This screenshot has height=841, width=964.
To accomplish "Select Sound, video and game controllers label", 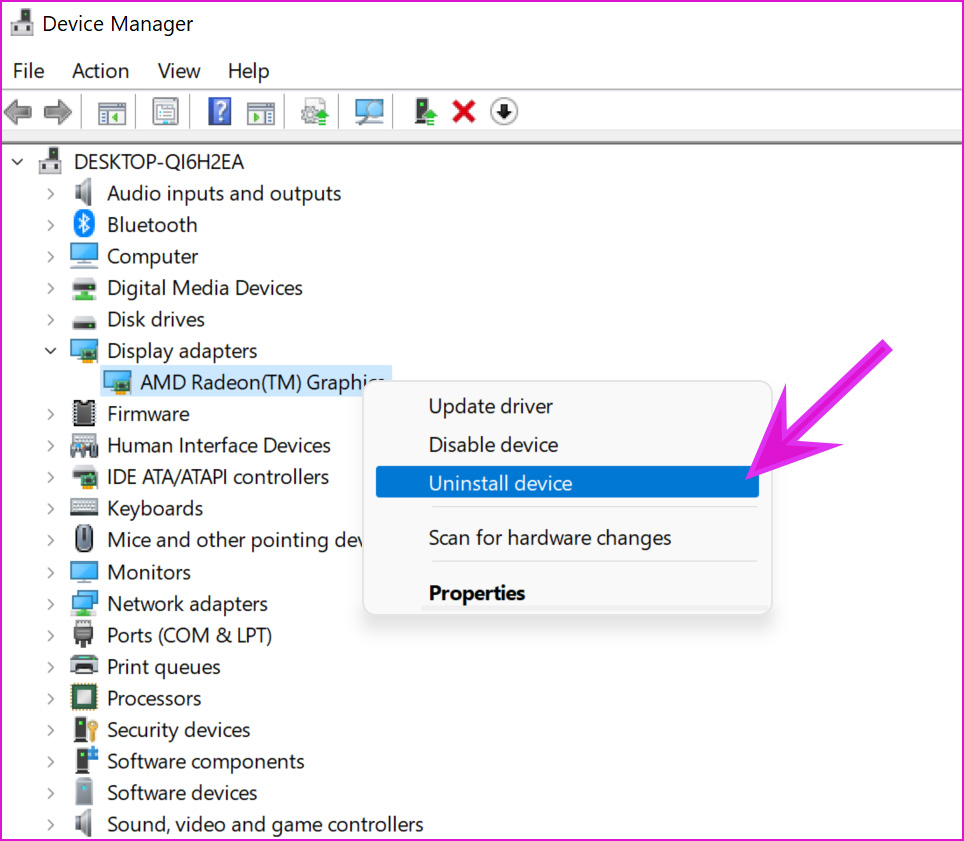I will pyautogui.click(x=265, y=824).
